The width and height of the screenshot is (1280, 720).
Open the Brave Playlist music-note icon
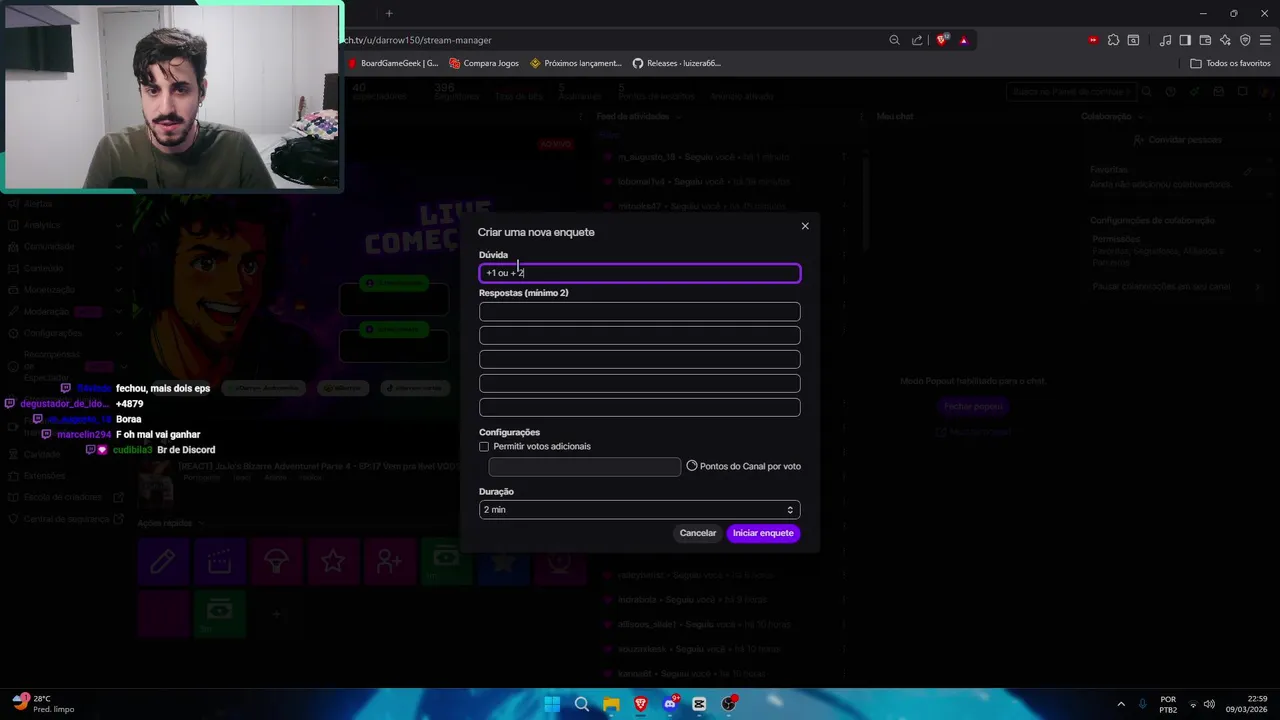(1166, 40)
